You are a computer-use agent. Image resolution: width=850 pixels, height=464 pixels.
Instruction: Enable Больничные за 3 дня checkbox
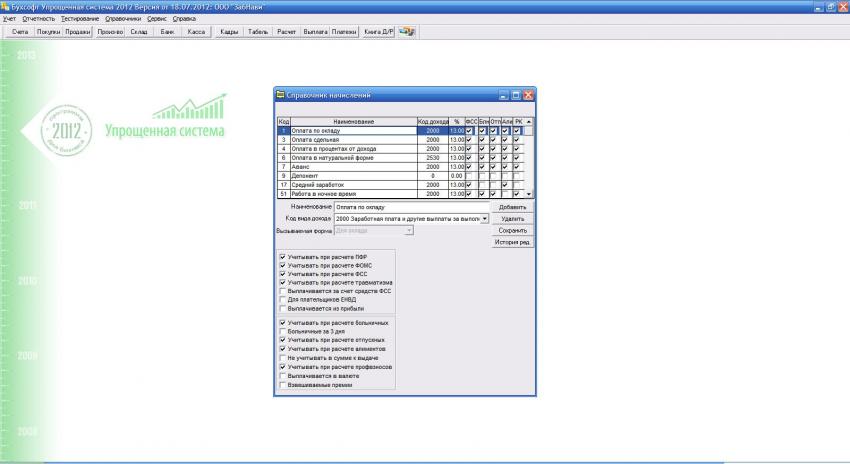[281, 331]
